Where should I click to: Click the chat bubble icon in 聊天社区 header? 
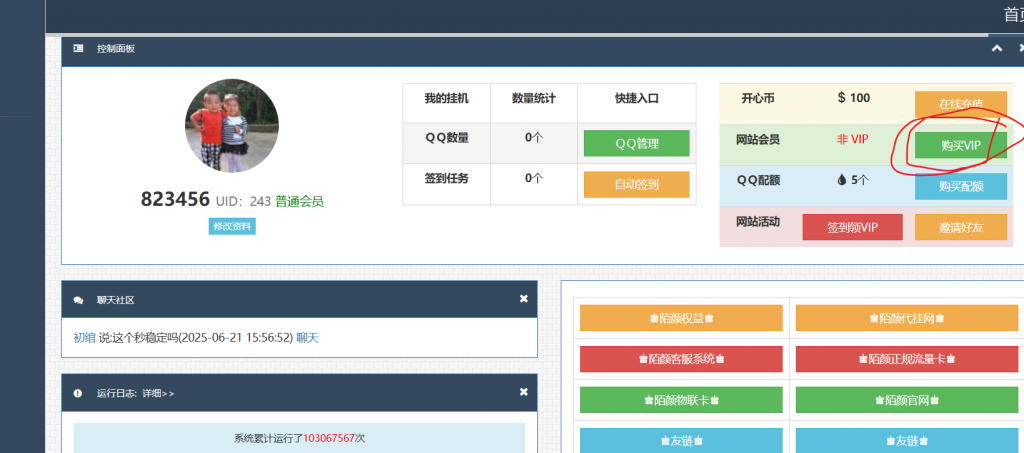(x=78, y=299)
